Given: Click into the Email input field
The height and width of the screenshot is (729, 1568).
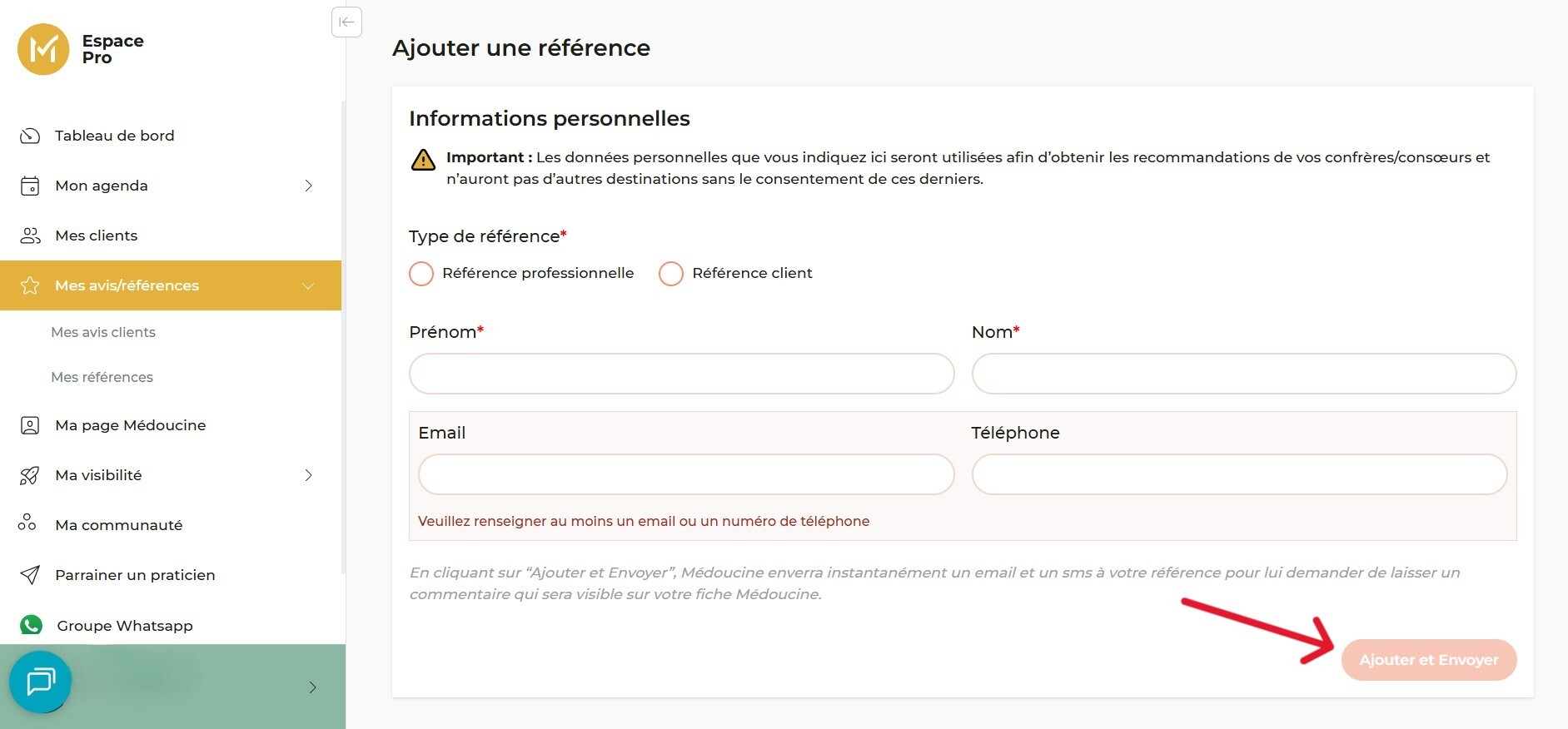Looking at the screenshot, I should tap(685, 474).
